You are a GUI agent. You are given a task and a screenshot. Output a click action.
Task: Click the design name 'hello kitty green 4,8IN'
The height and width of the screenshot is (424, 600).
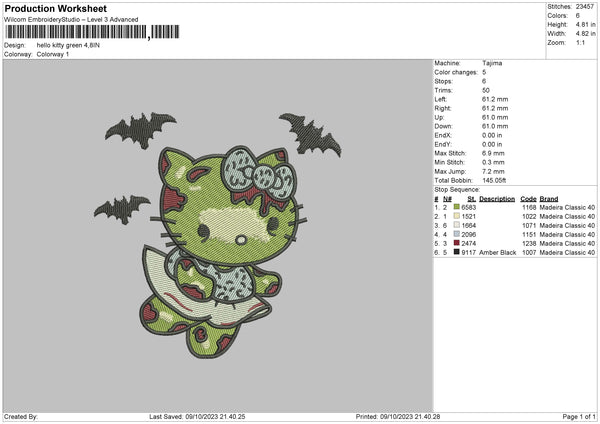pos(68,45)
